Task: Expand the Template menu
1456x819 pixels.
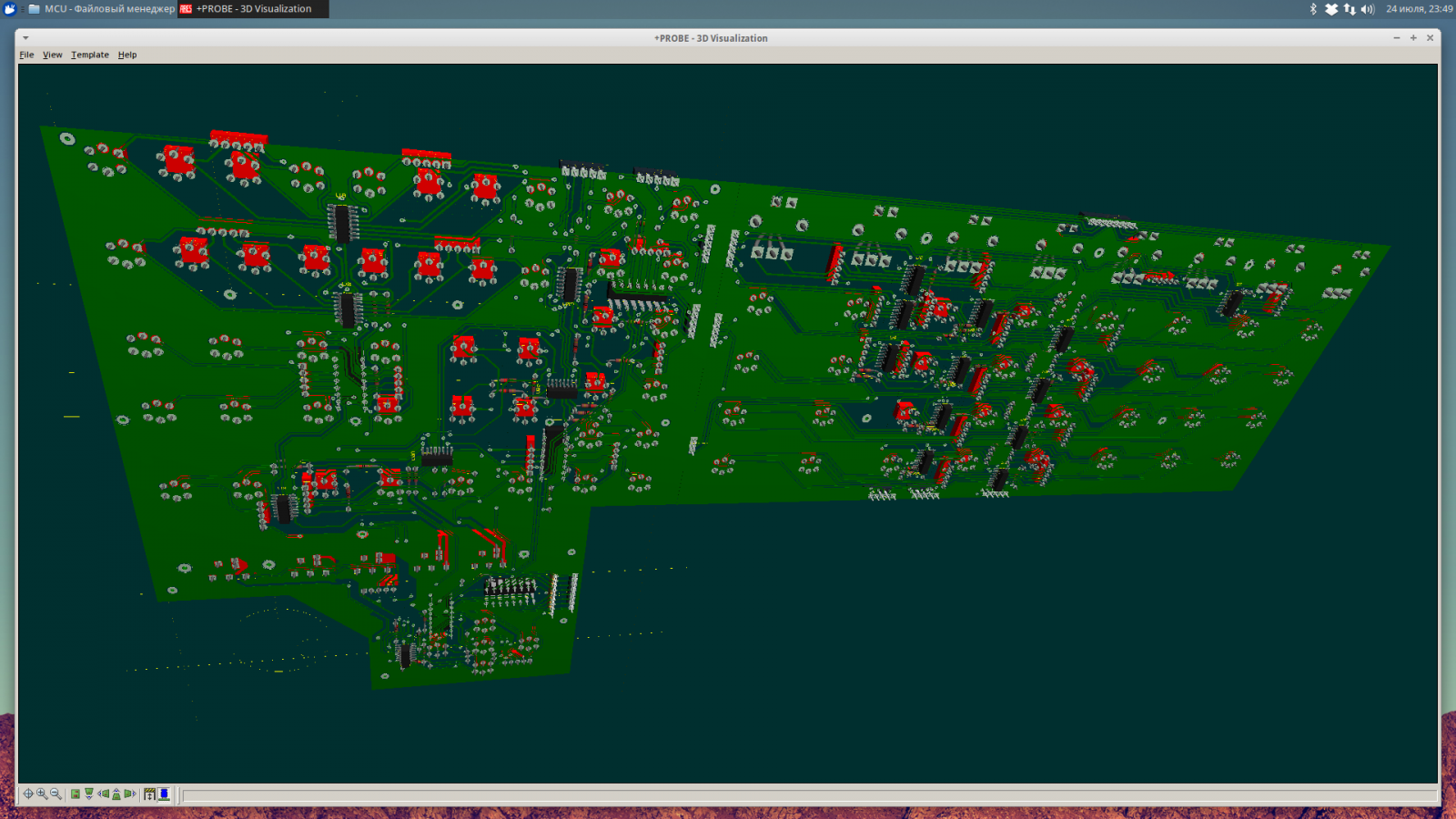Action: click(90, 55)
